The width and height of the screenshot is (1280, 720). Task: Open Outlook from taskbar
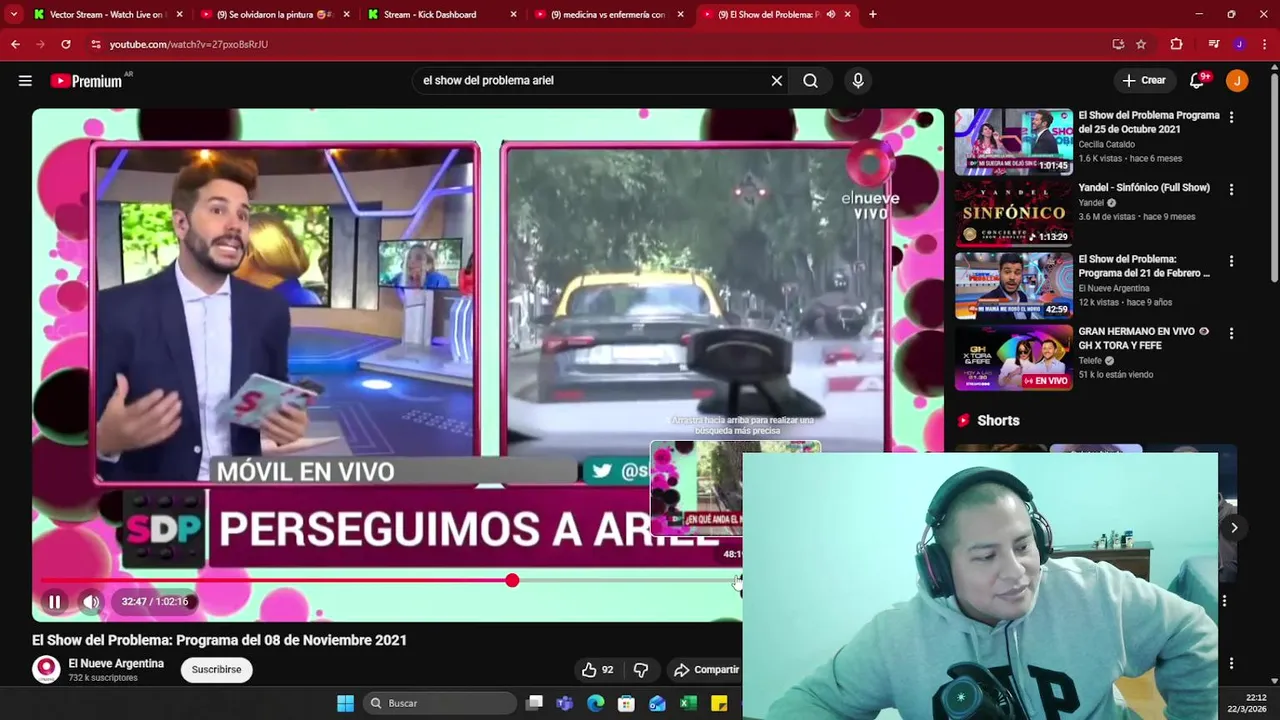pos(657,703)
